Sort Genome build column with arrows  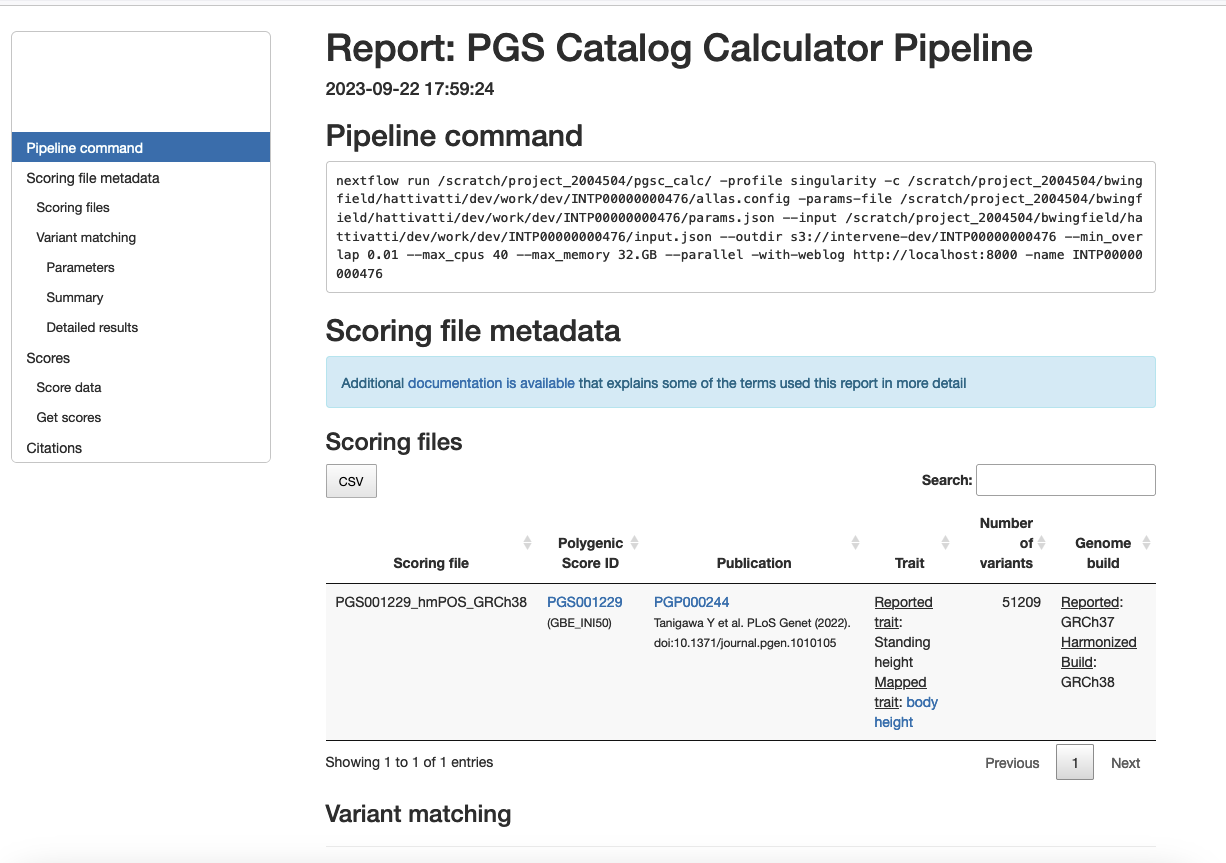[x=1146, y=543]
